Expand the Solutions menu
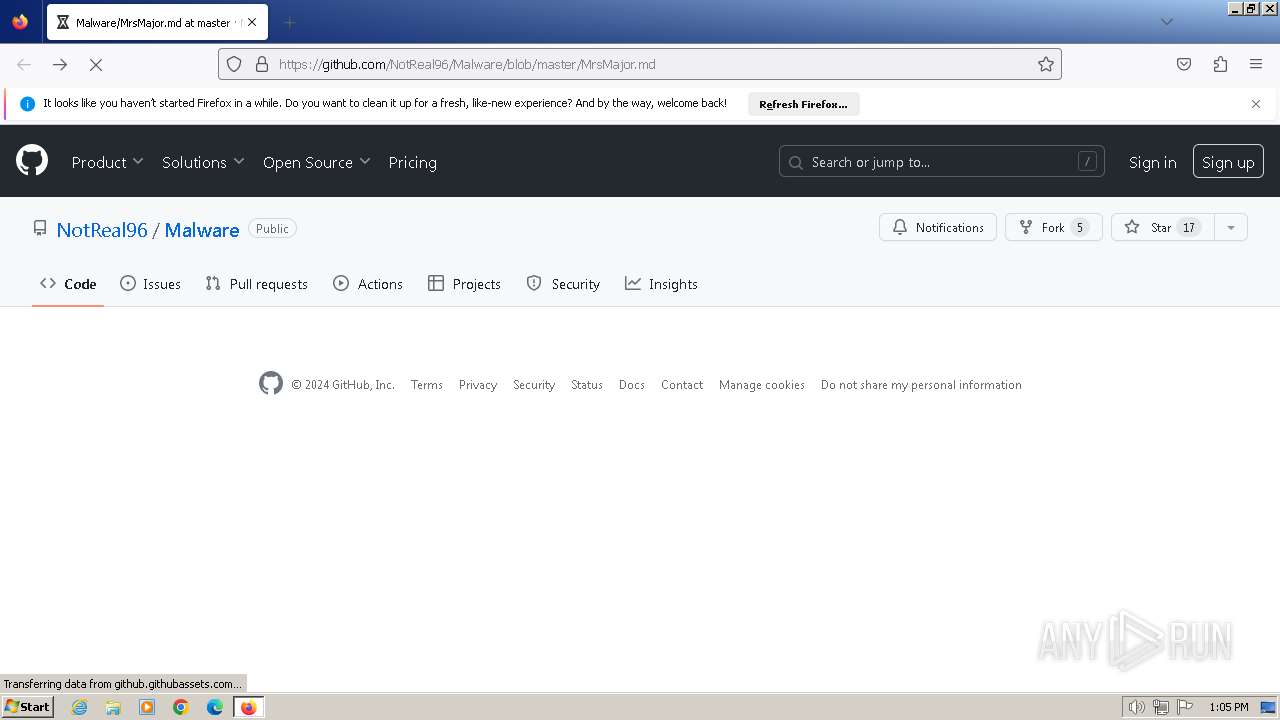 coord(203,162)
